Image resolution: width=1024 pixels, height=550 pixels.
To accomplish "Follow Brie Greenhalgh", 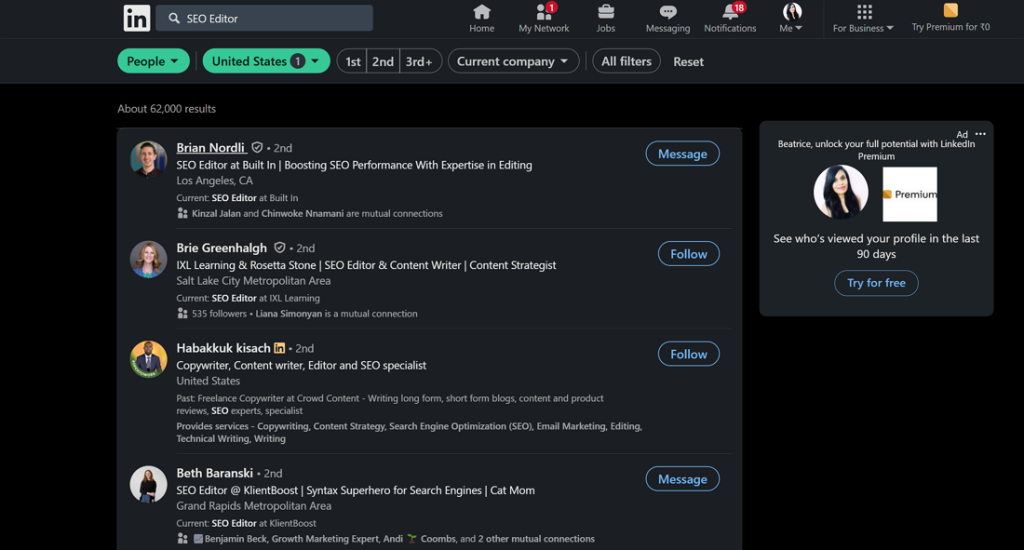I will tap(688, 253).
